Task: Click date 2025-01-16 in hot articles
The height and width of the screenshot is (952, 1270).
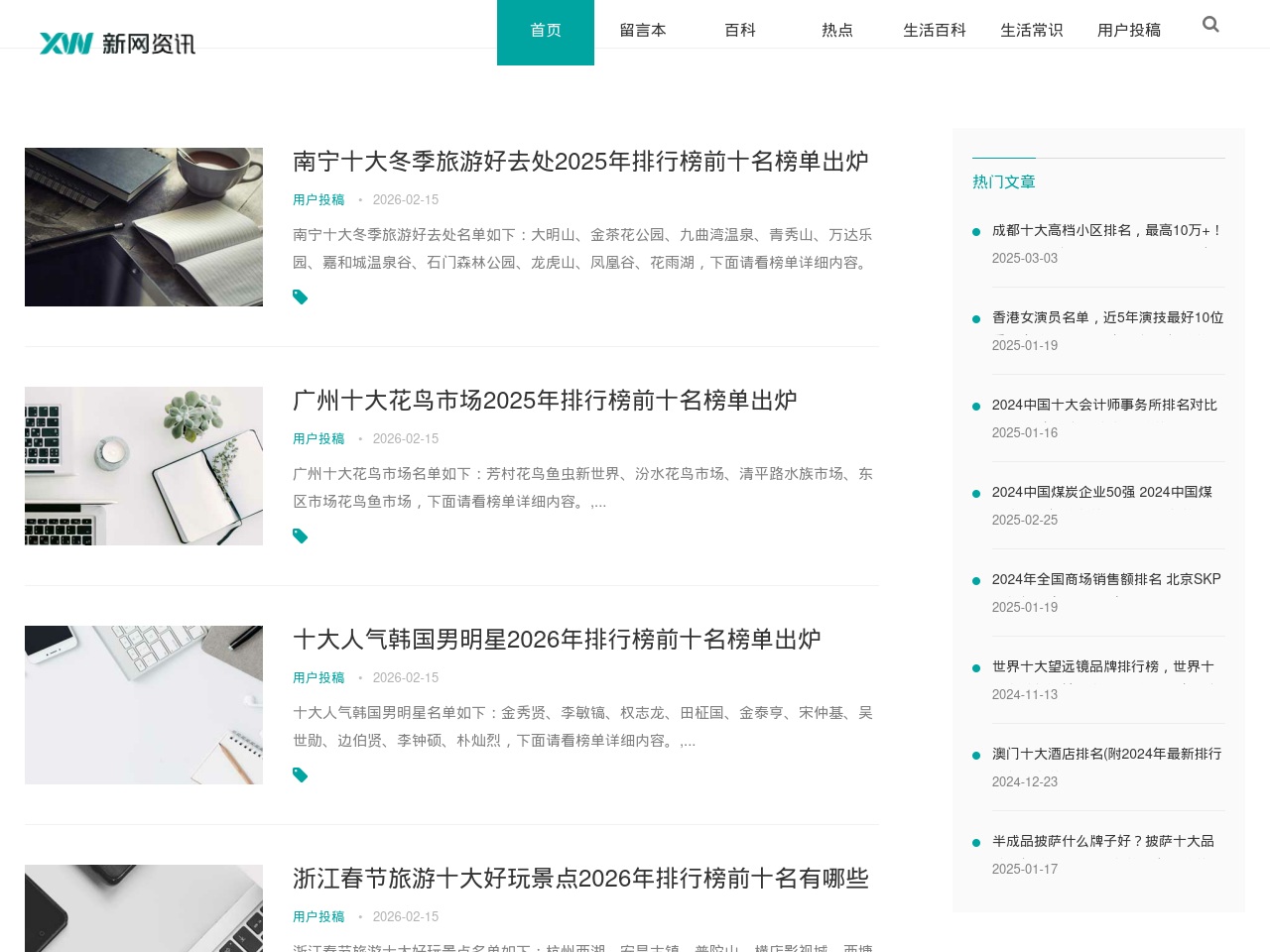Action: tap(1025, 433)
